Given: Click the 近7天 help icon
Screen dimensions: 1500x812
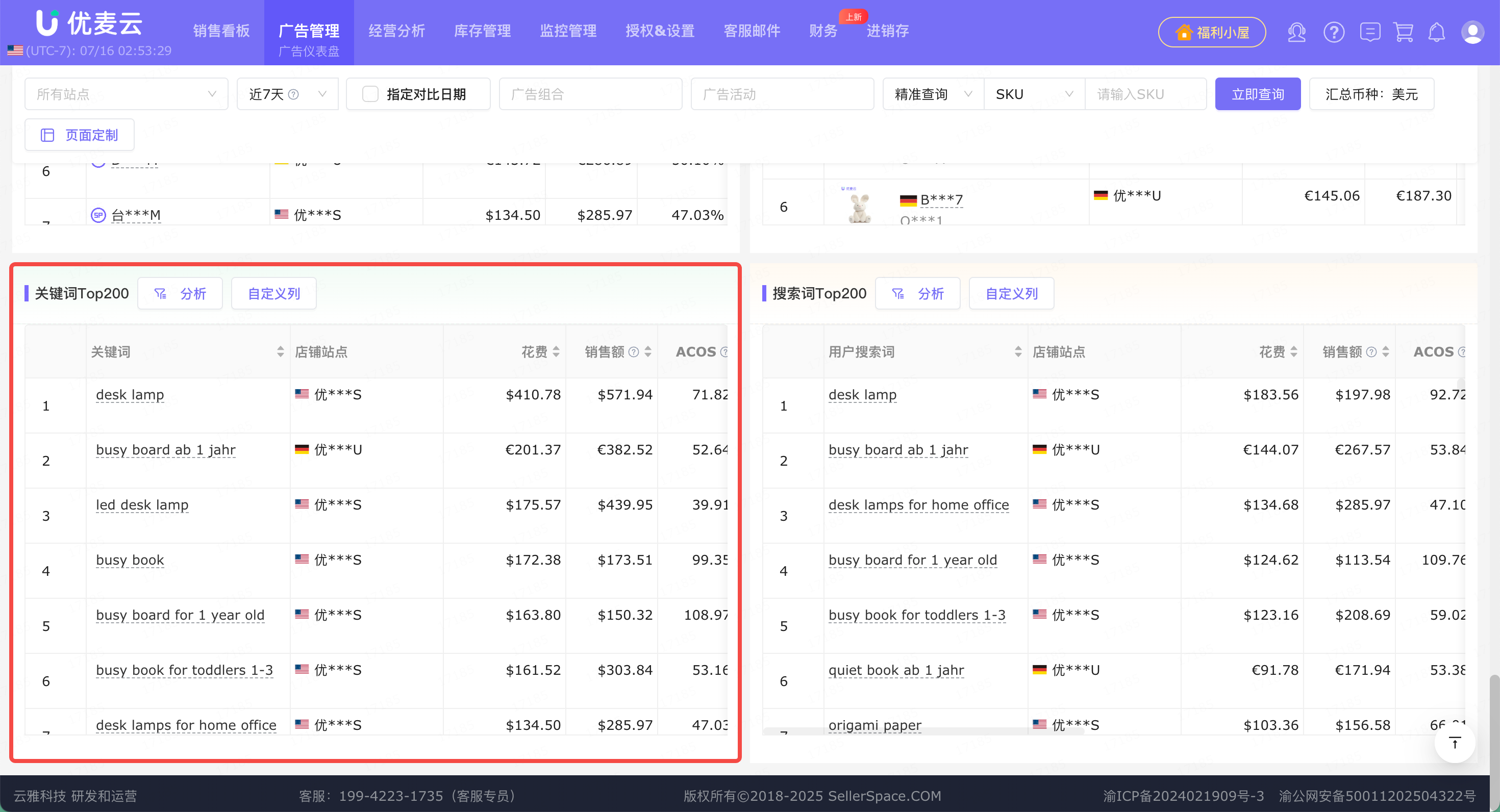Looking at the screenshot, I should [293, 94].
